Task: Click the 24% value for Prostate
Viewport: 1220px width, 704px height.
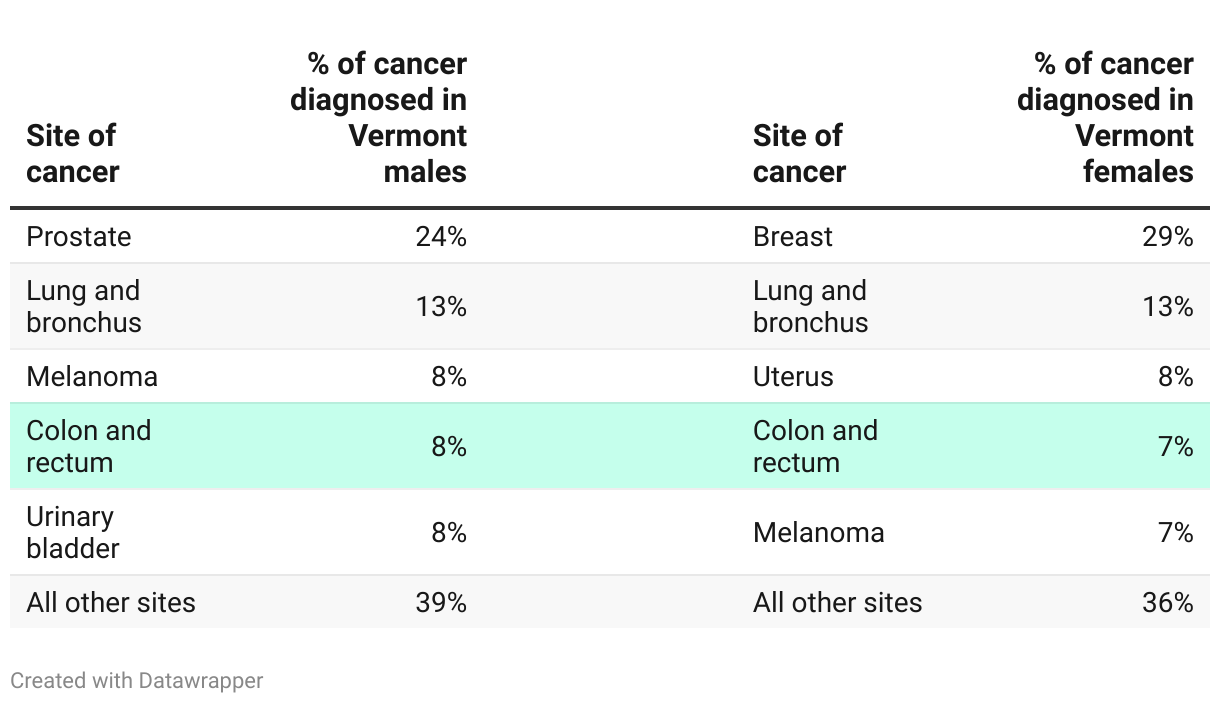Action: [x=441, y=237]
